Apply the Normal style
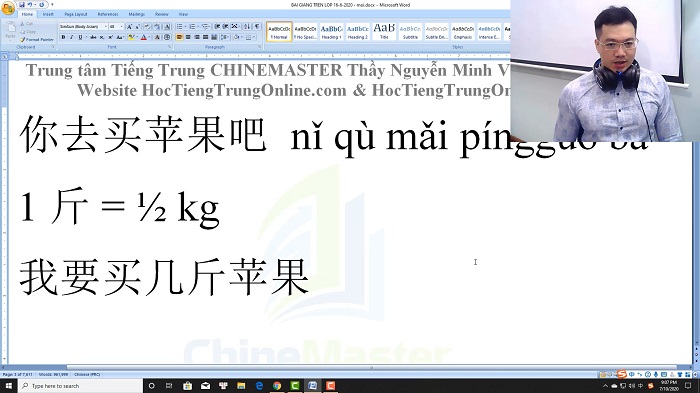Image resolution: width=700 pixels, height=393 pixels. tap(279, 32)
